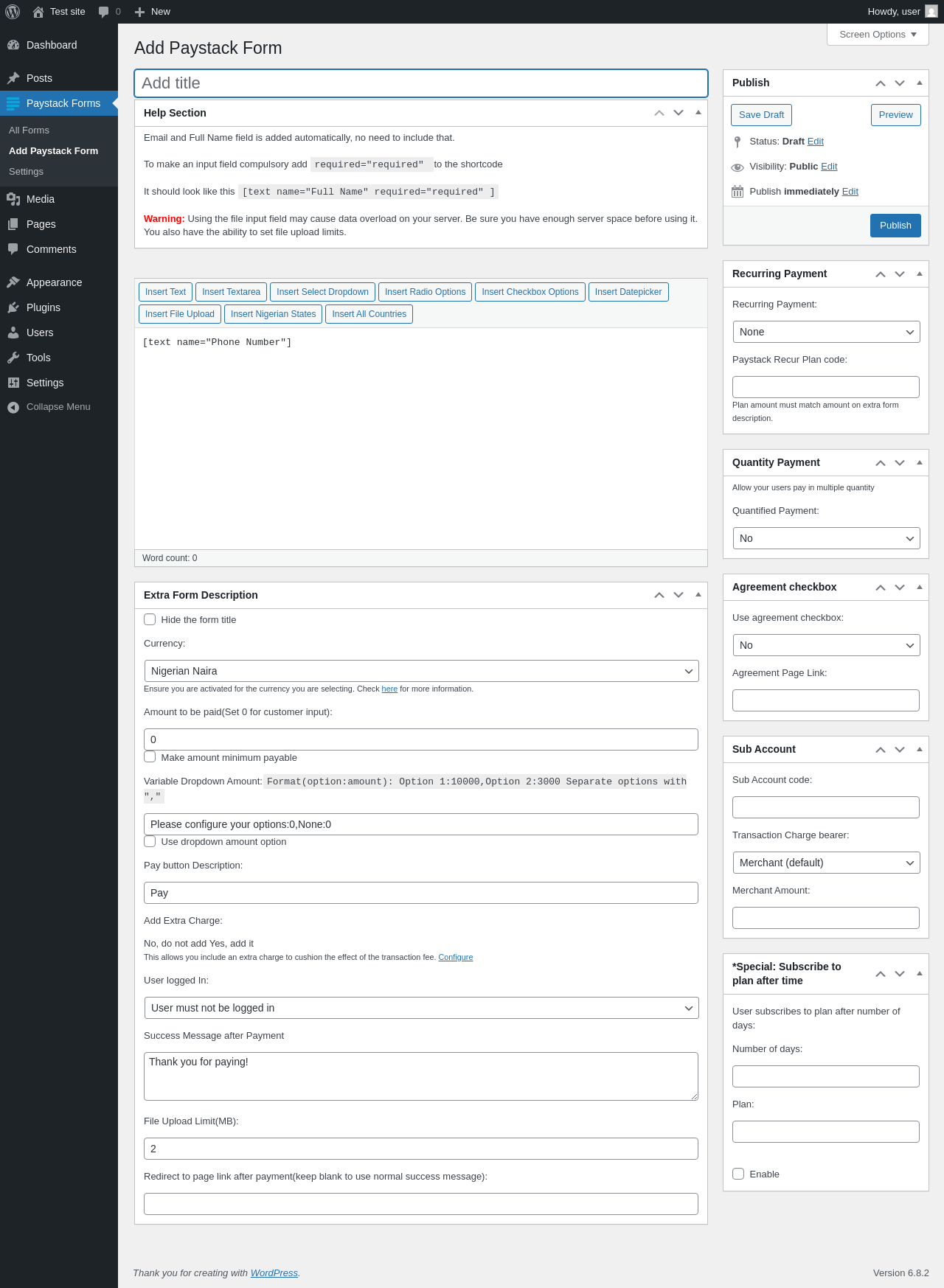Click Insert Radio Options button
The image size is (944, 1288).
pos(425,292)
